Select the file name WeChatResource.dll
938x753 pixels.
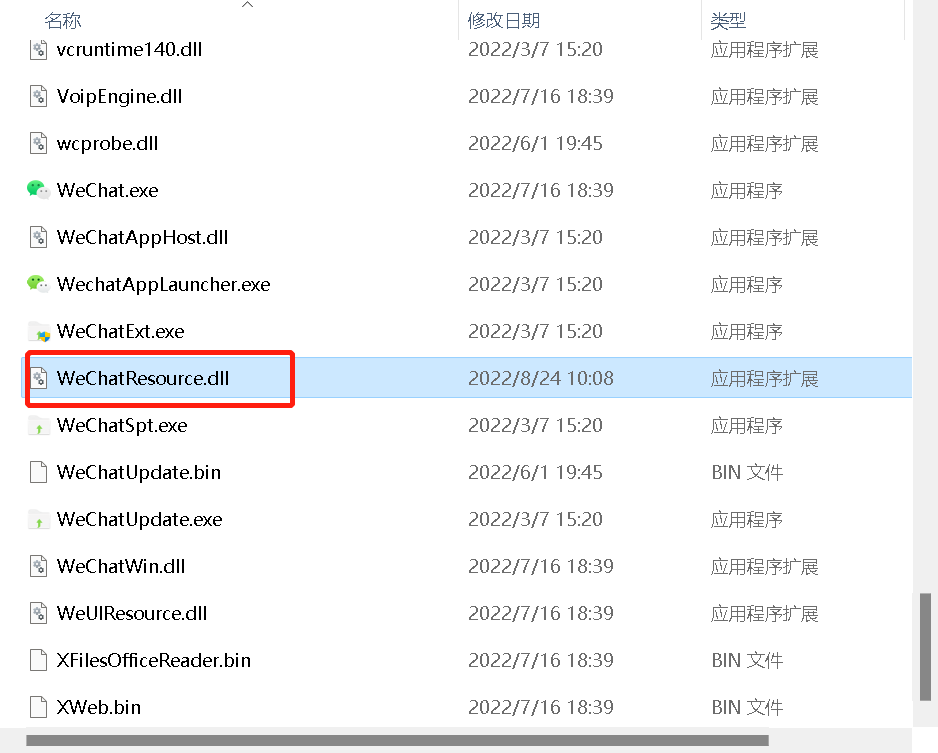tap(143, 378)
